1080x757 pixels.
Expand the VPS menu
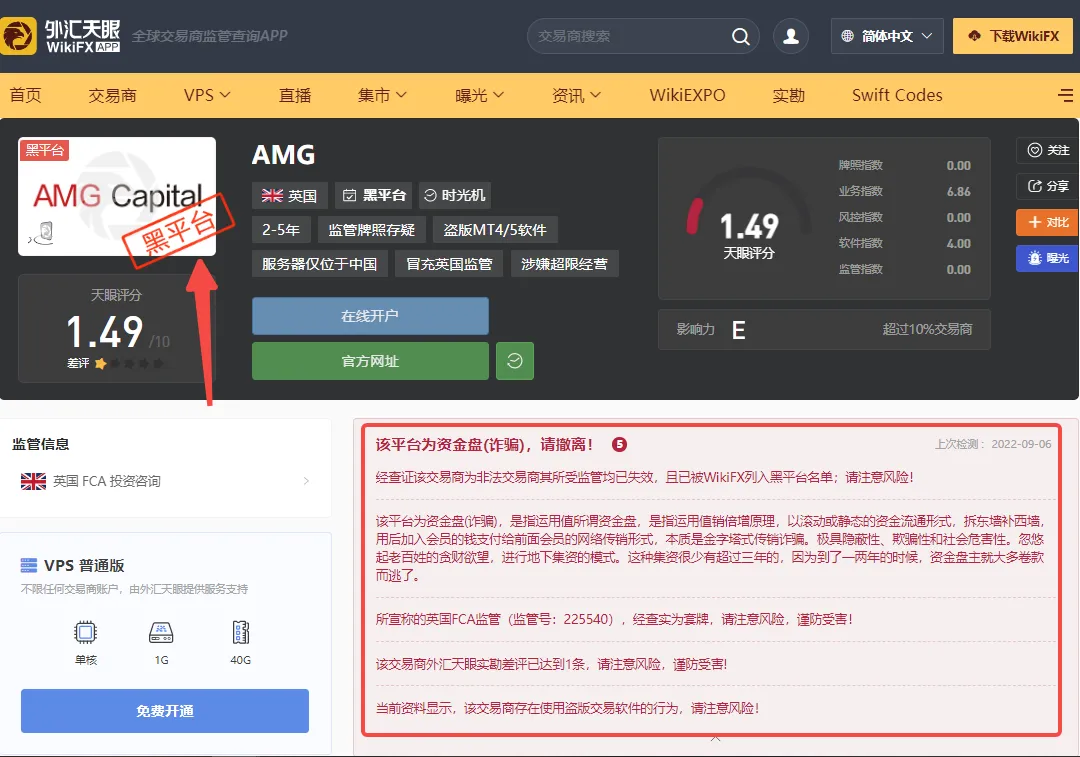coord(207,95)
